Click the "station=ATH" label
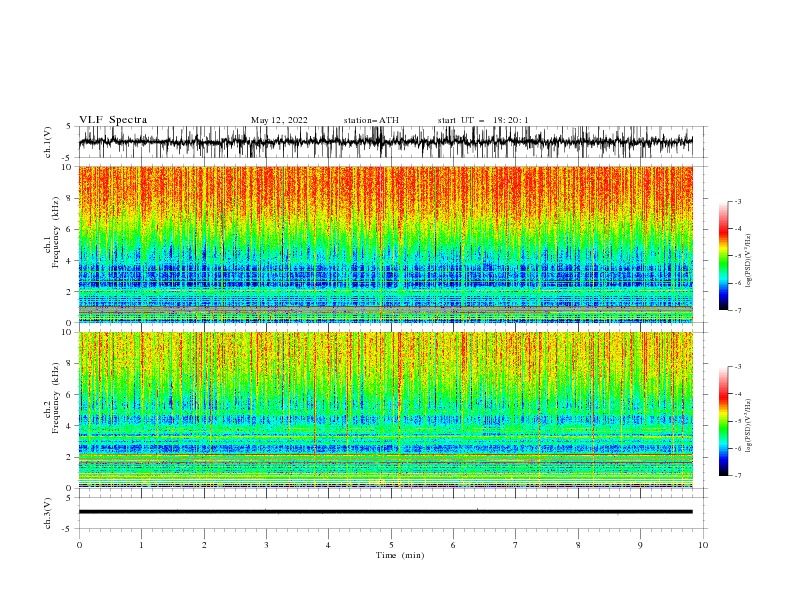Image resolution: width=792 pixels, height=612 pixels. 371,120
